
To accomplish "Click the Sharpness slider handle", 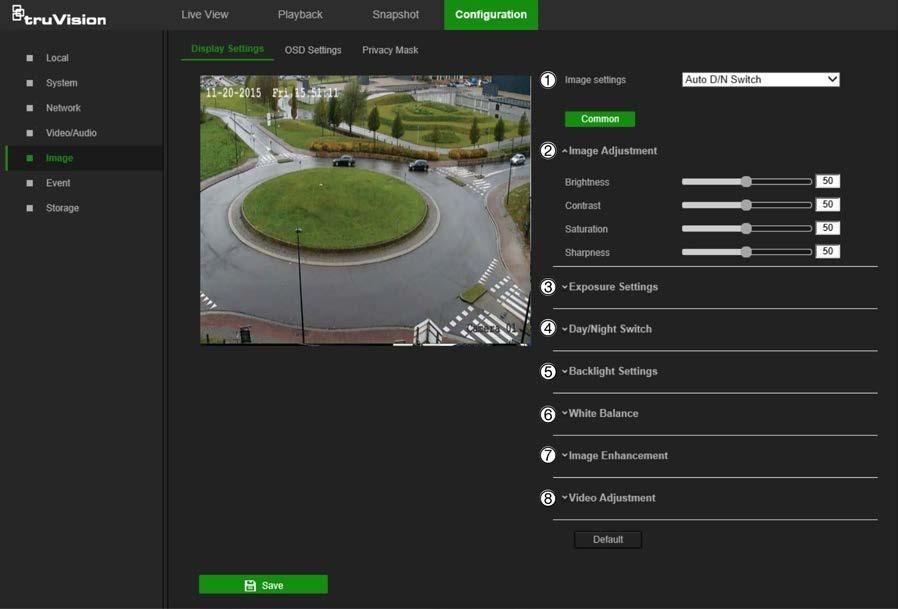I will coord(746,252).
